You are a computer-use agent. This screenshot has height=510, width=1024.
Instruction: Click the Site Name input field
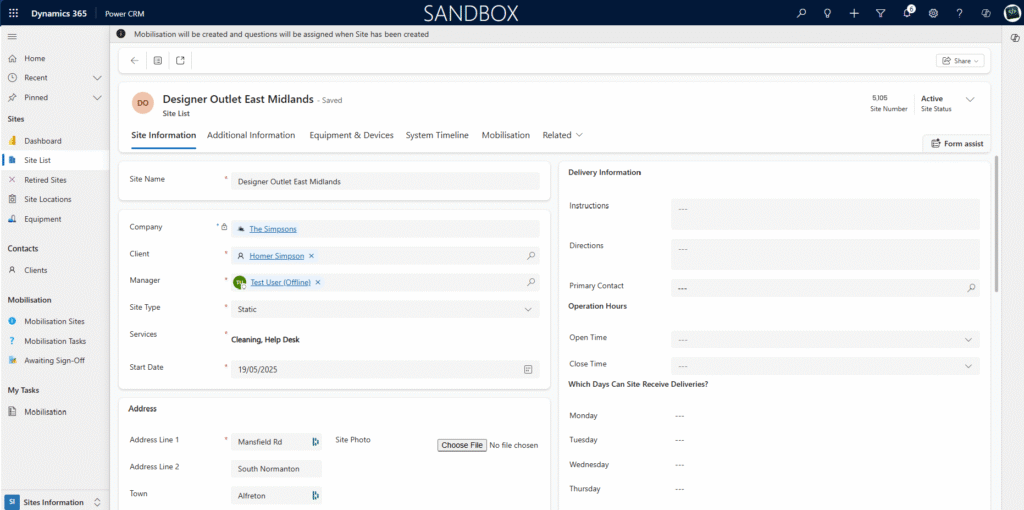(x=385, y=182)
